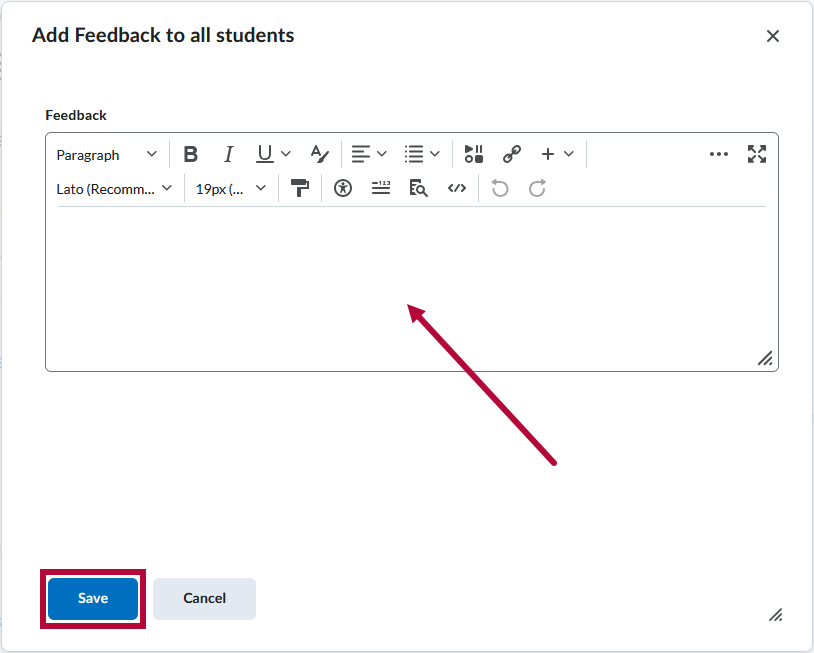Open the Paragraph format dropdown
The width and height of the screenshot is (814, 653).
(x=106, y=155)
